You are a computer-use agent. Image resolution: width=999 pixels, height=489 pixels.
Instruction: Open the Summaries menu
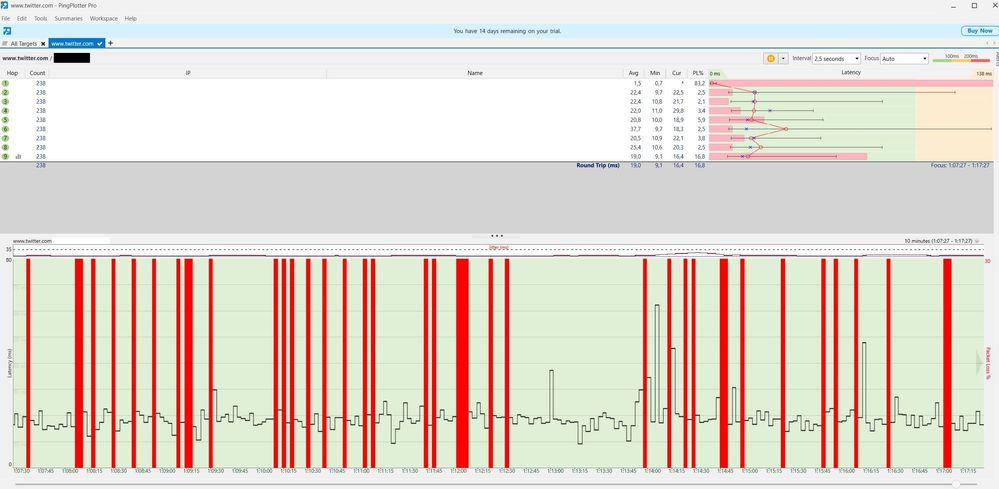pyautogui.click(x=69, y=18)
